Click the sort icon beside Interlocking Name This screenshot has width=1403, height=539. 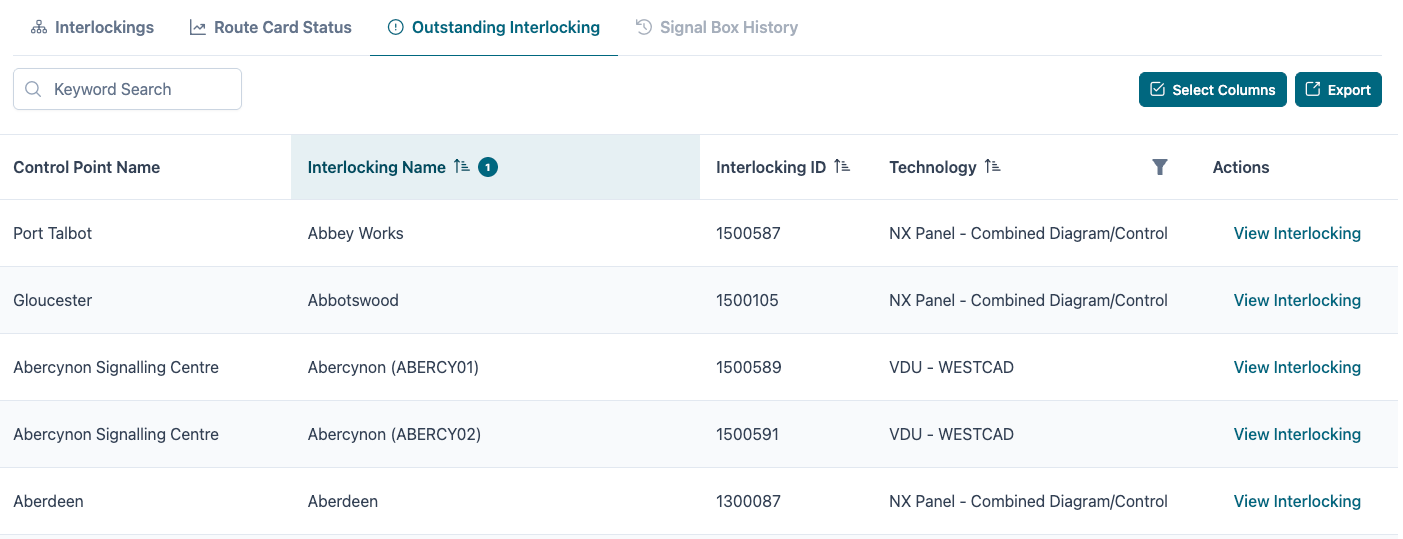point(461,167)
